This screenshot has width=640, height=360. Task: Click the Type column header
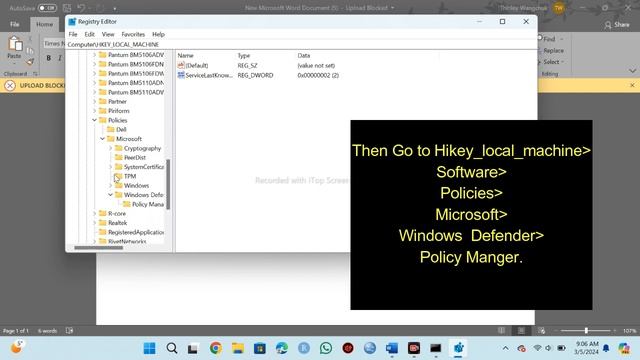(244, 56)
